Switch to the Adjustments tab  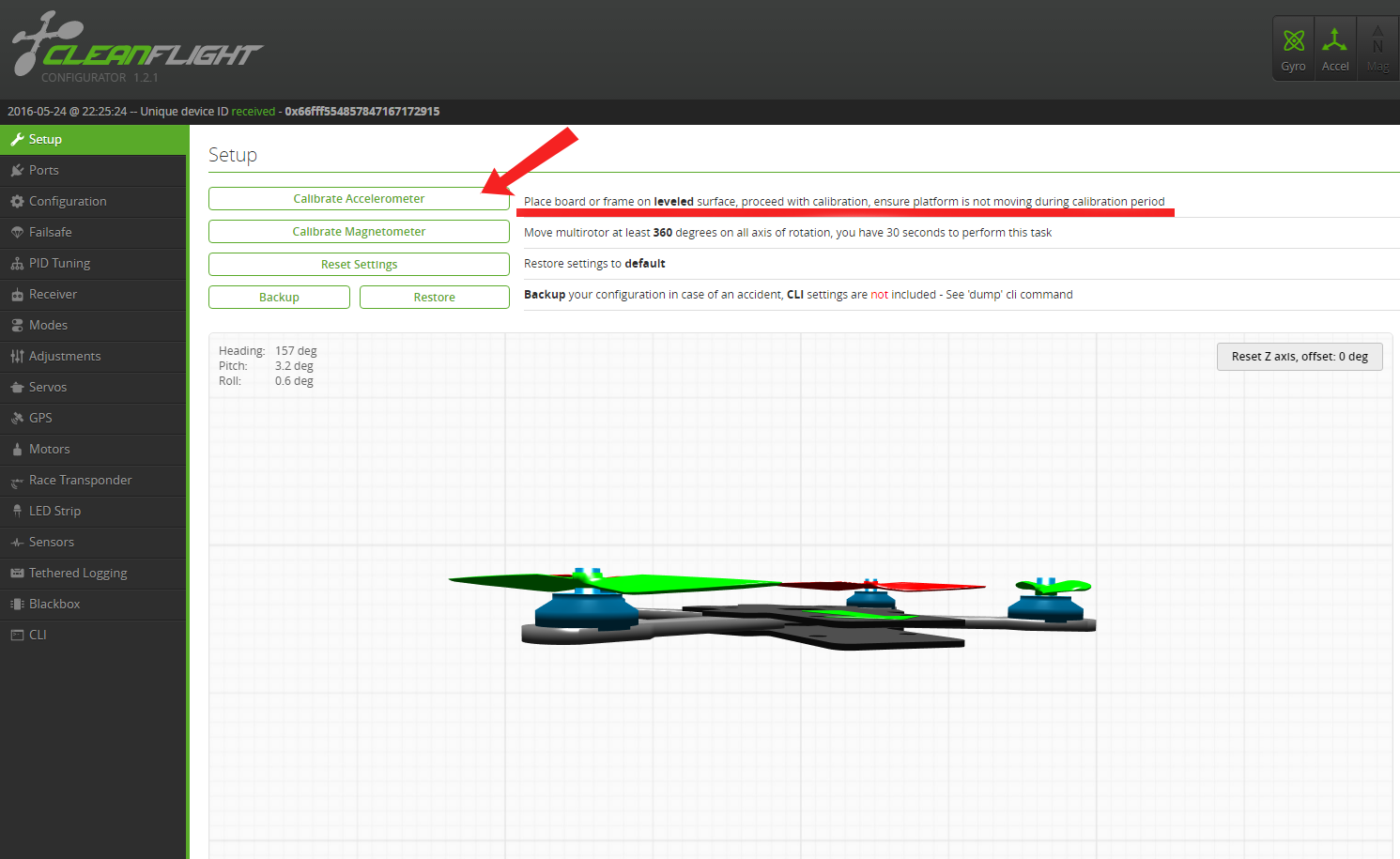click(x=93, y=356)
